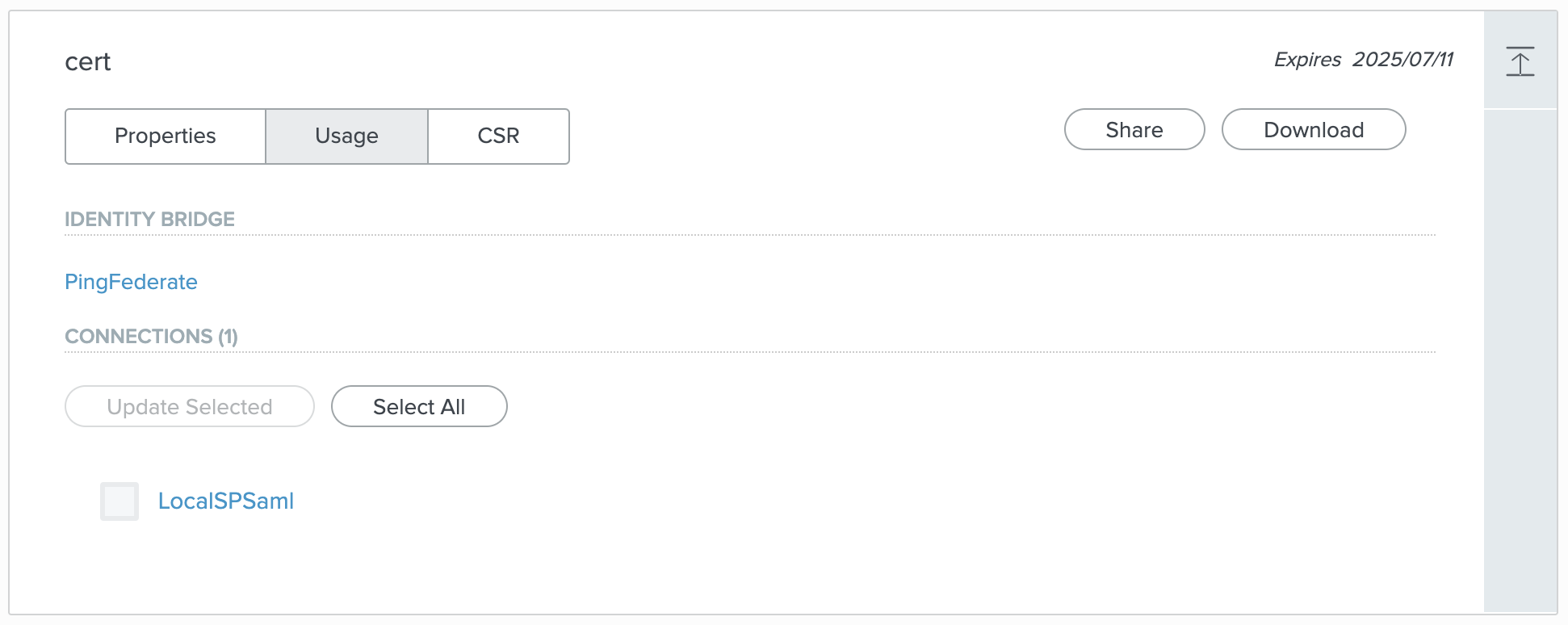Click the Expires 2025/07/11 date text
The image size is (1568, 625).
(x=1365, y=60)
